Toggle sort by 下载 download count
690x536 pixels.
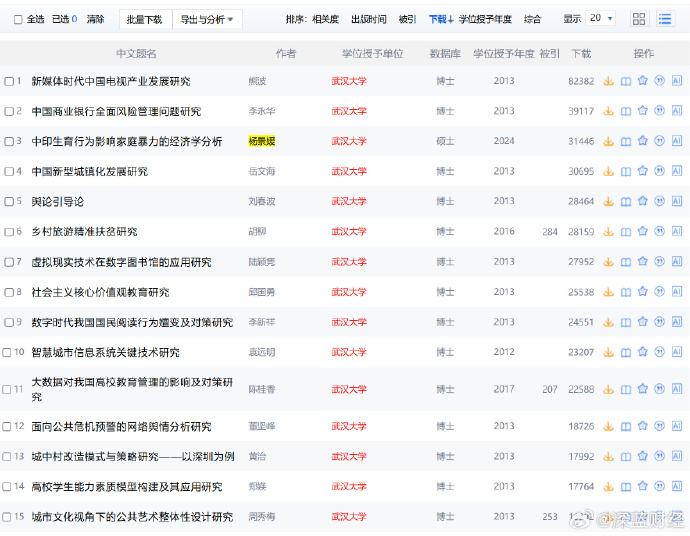pyautogui.click(x=440, y=19)
